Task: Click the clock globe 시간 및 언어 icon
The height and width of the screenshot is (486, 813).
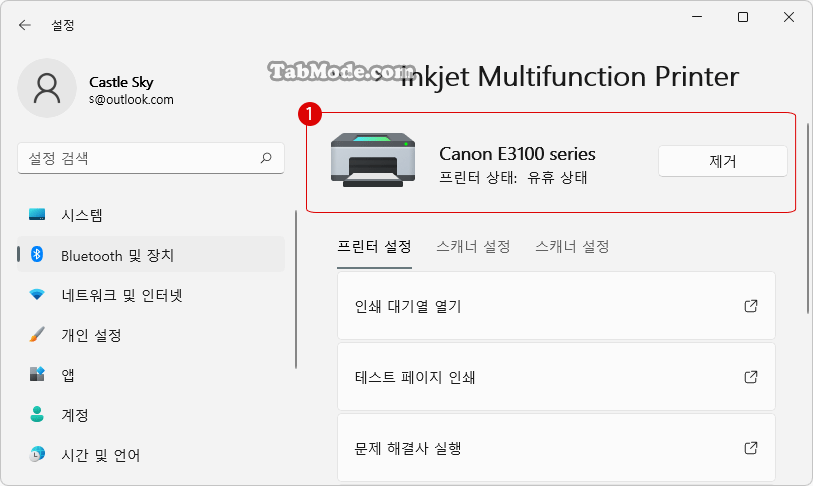Action: pos(37,454)
